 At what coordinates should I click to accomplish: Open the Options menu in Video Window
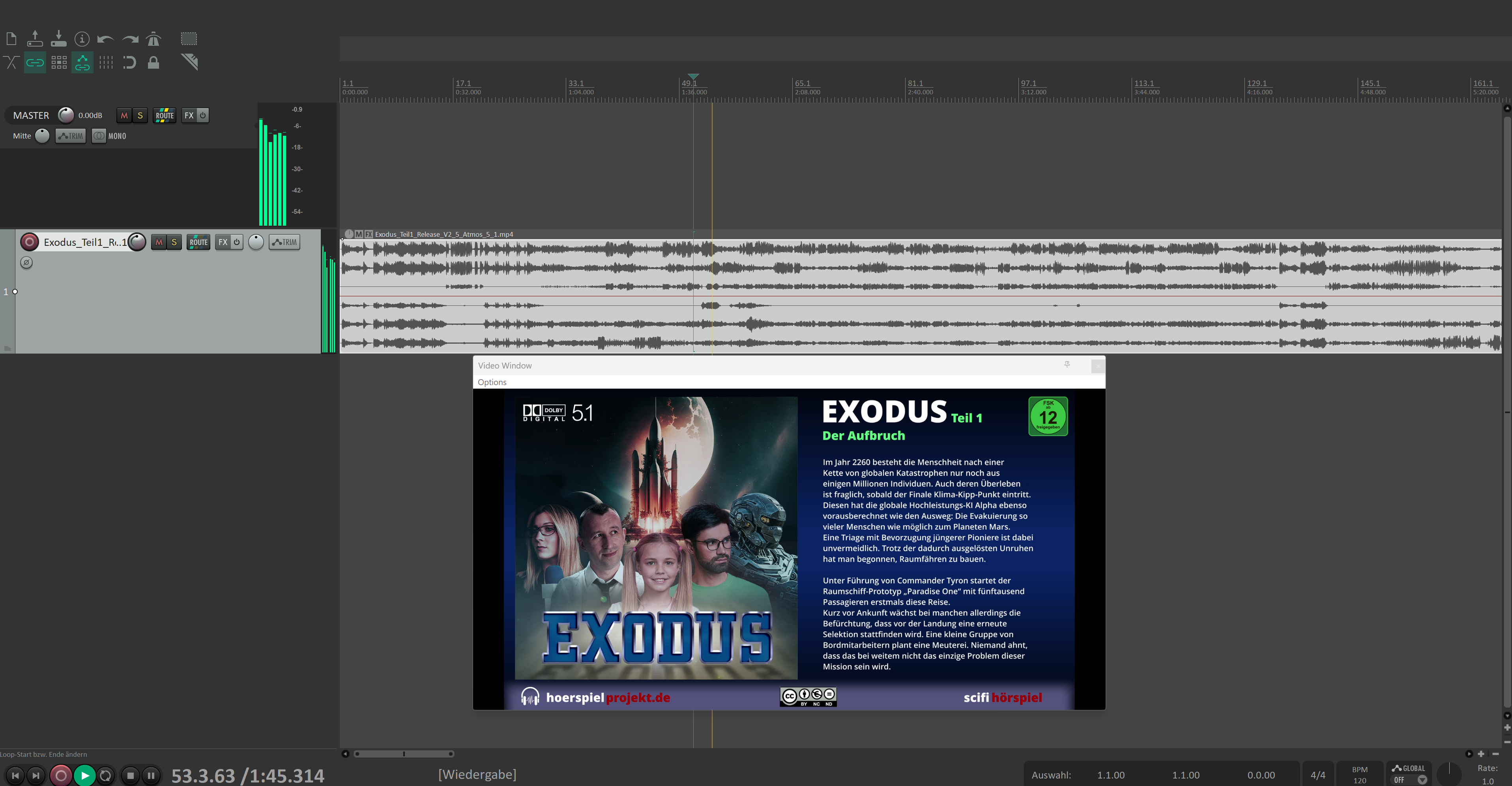click(x=492, y=382)
